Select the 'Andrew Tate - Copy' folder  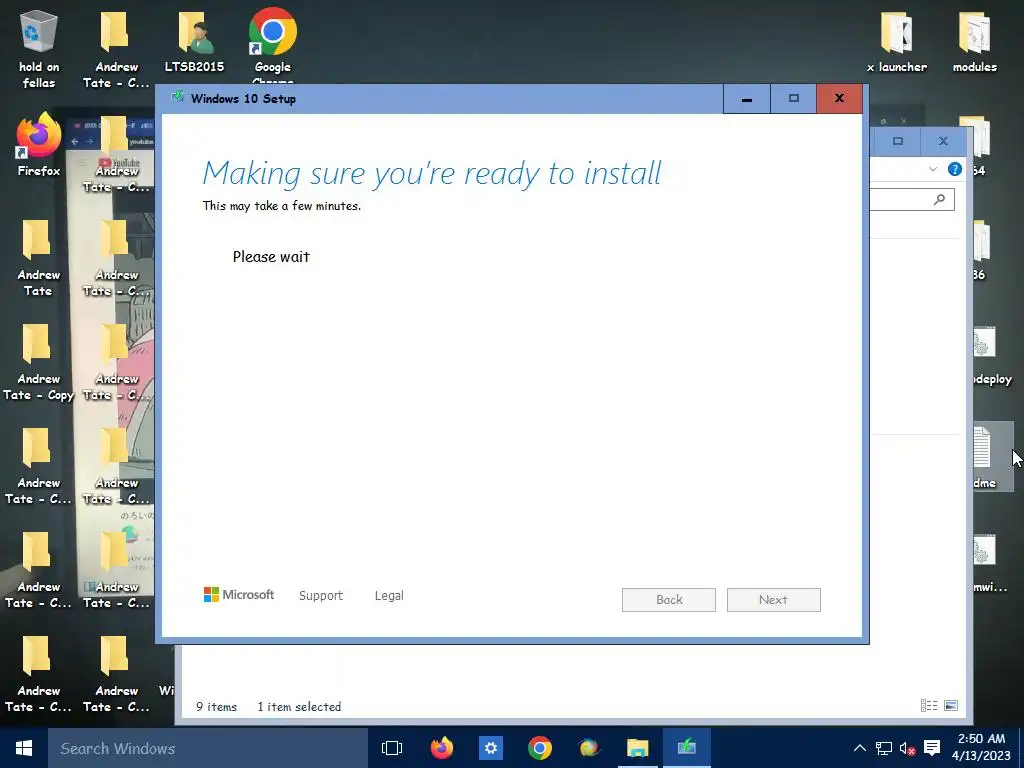[x=38, y=362]
